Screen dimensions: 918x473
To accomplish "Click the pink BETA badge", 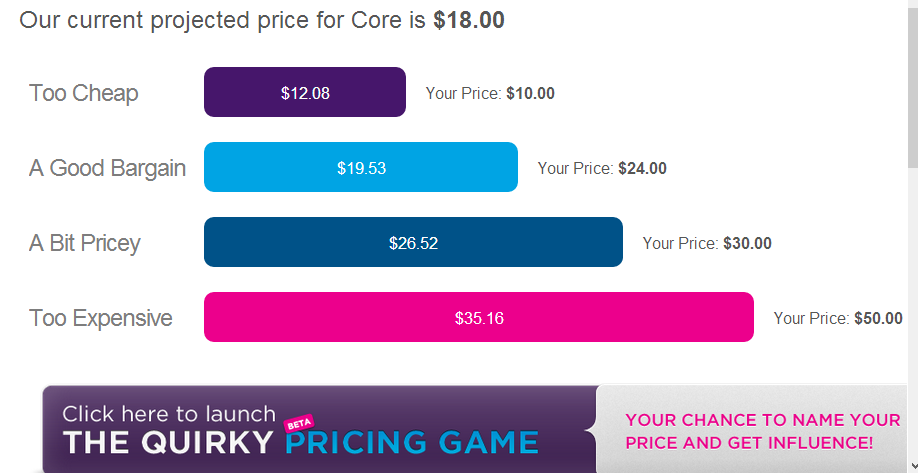I will (300, 423).
